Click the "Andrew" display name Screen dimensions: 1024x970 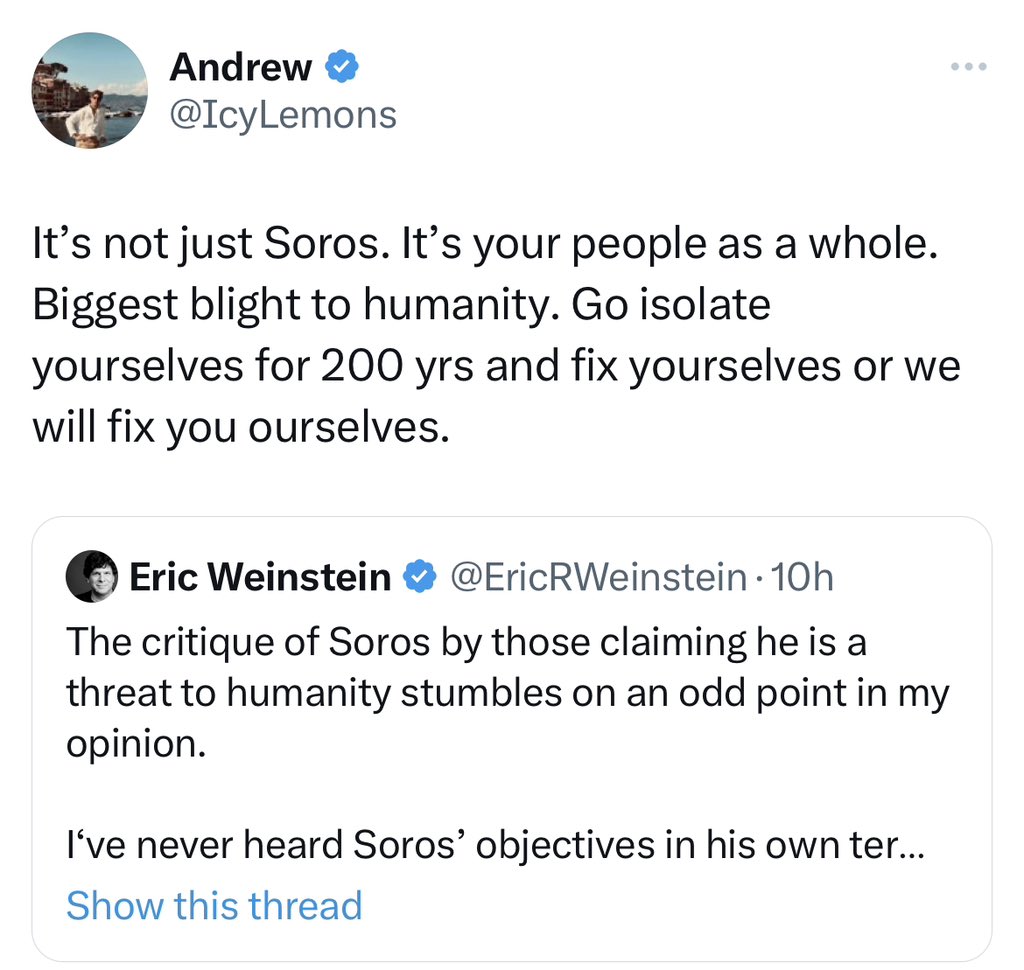click(240, 68)
